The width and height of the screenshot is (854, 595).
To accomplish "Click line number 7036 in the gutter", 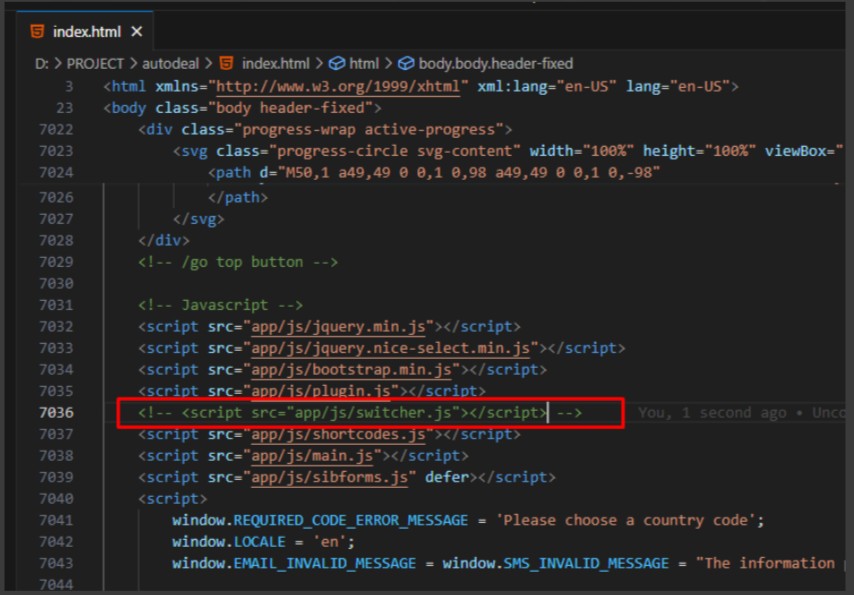I will coord(56,413).
